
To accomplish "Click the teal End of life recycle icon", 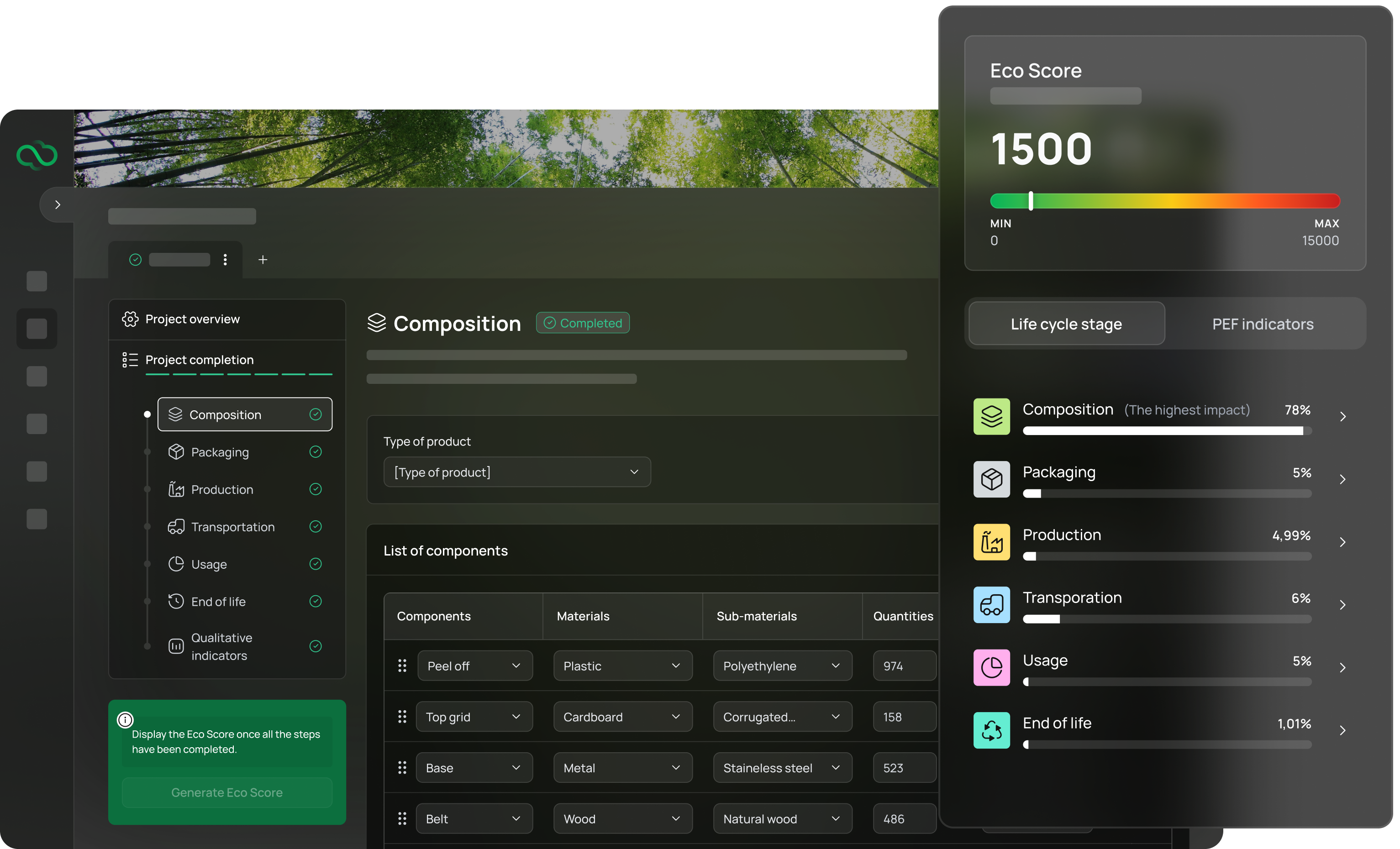I will (x=991, y=730).
